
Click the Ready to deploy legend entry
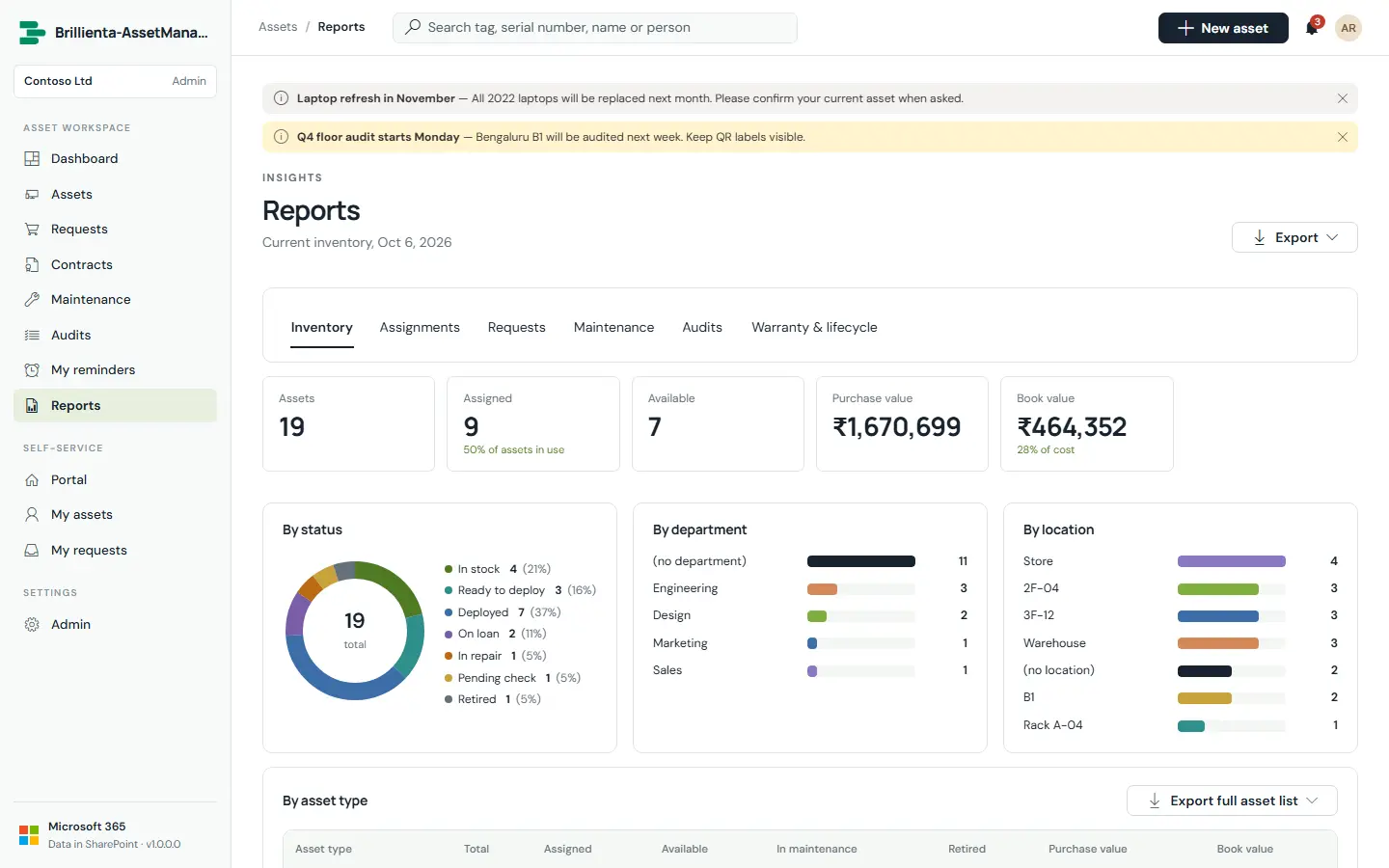pos(520,590)
